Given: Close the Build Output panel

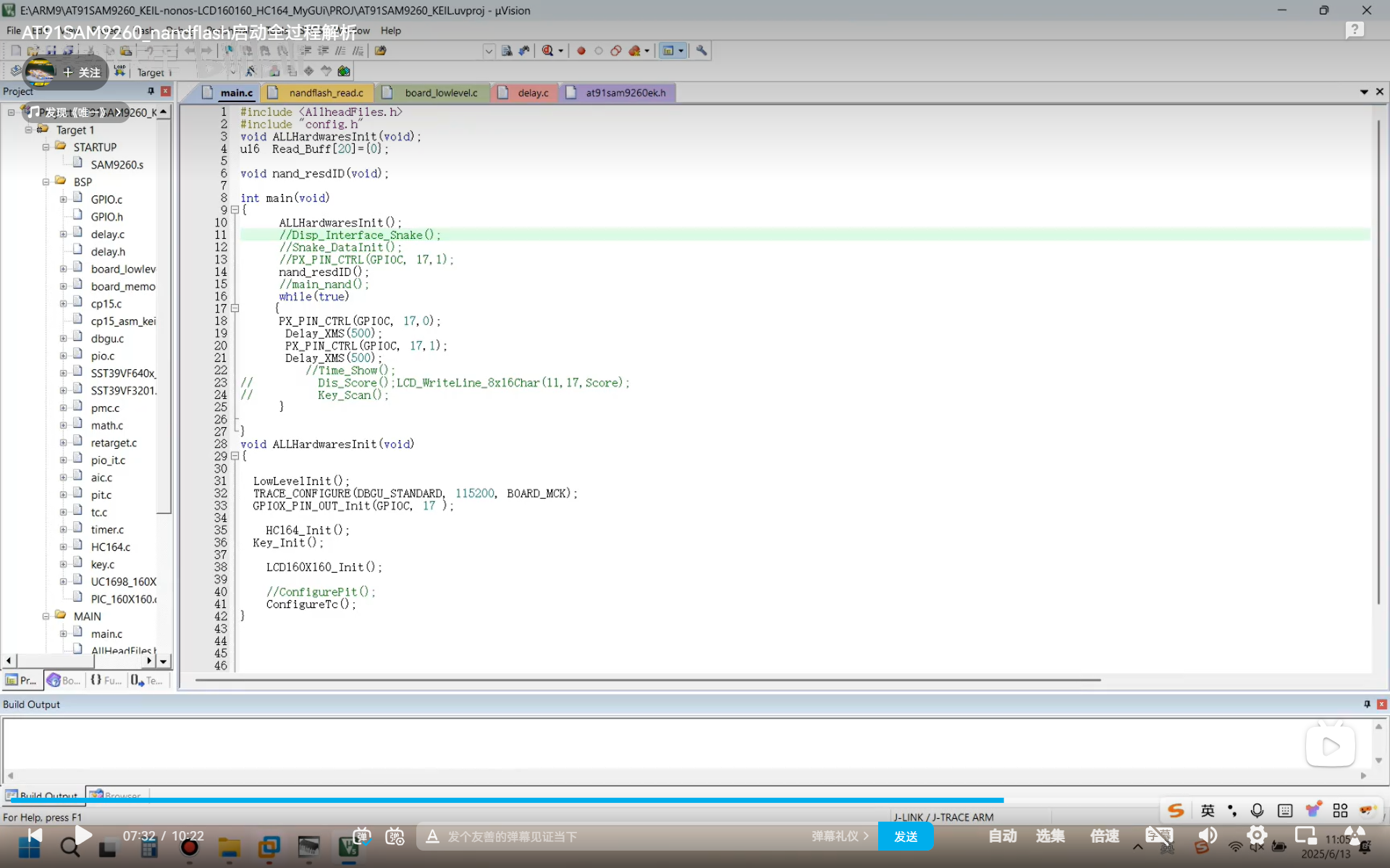Looking at the screenshot, I should (1381, 704).
